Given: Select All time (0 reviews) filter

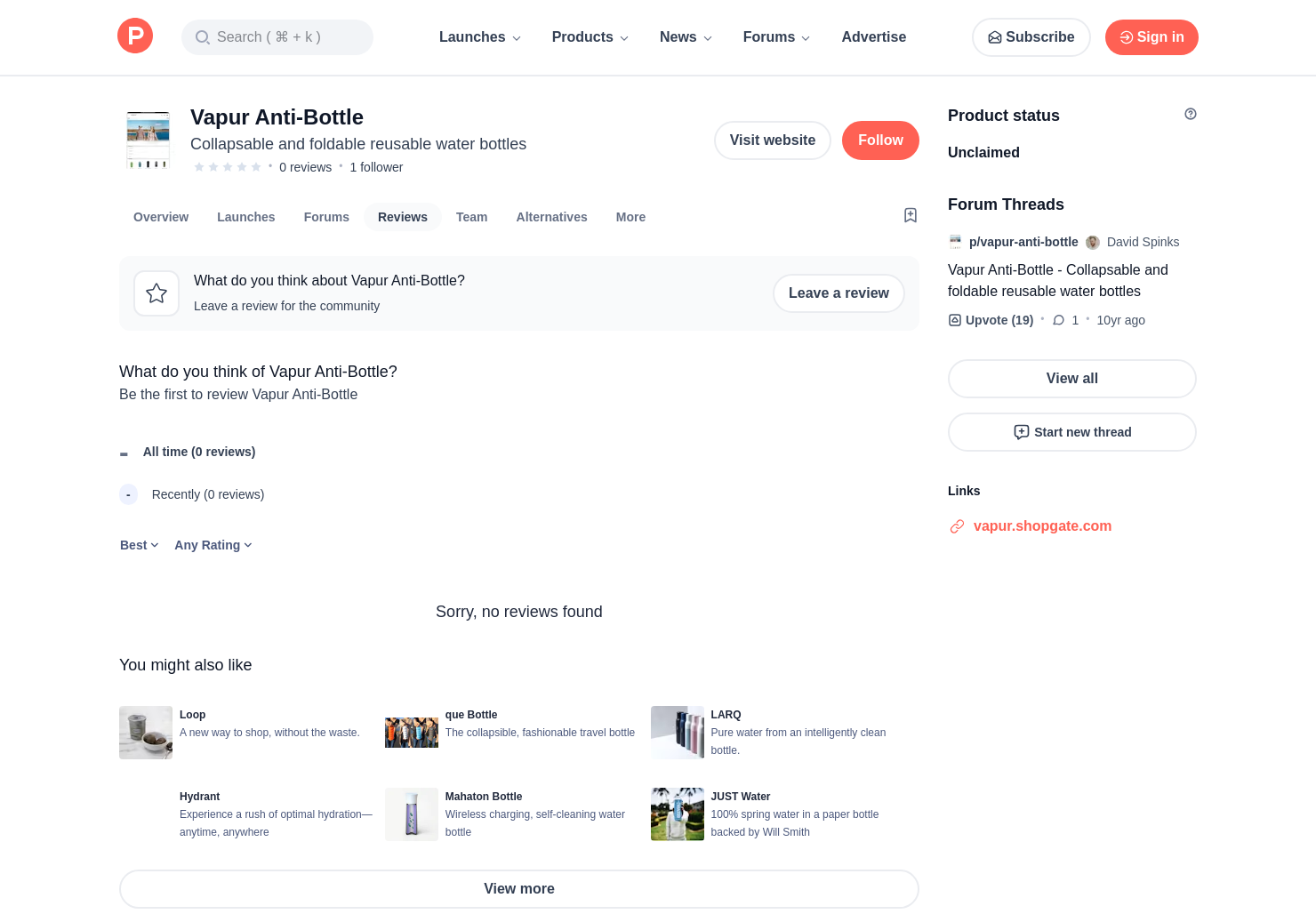Looking at the screenshot, I should point(199,452).
